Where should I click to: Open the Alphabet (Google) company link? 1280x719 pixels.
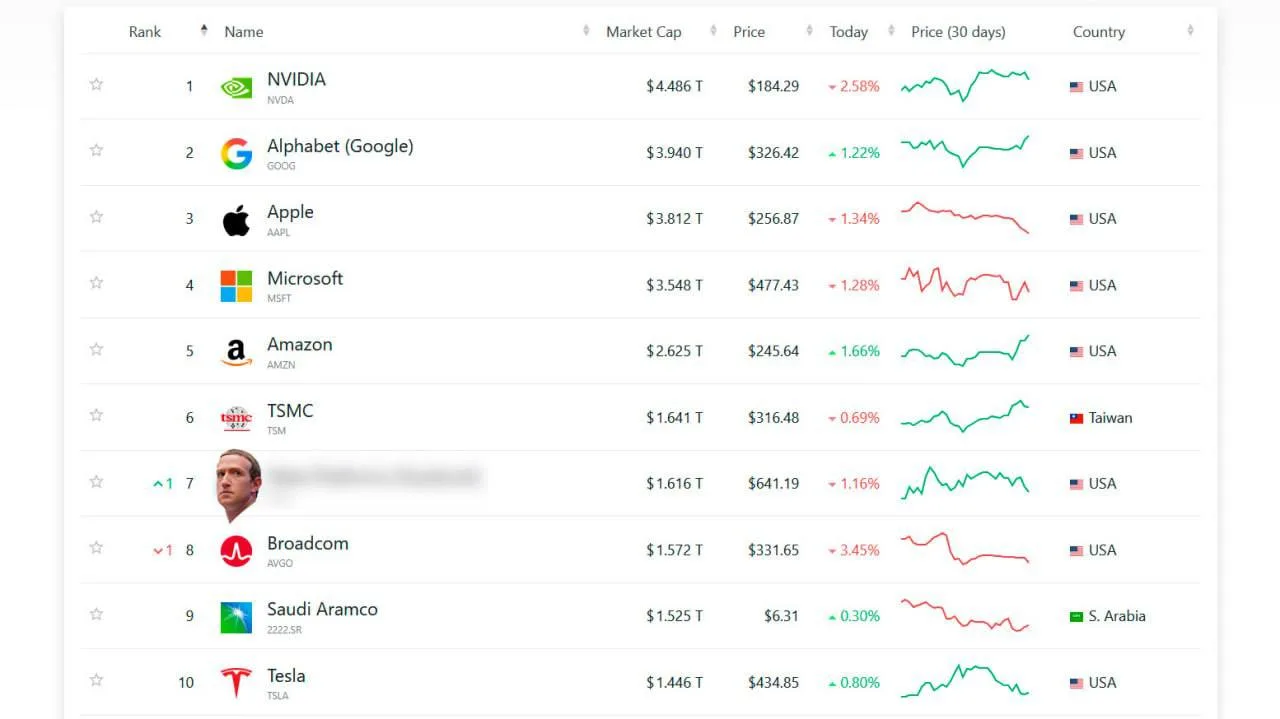coord(340,146)
